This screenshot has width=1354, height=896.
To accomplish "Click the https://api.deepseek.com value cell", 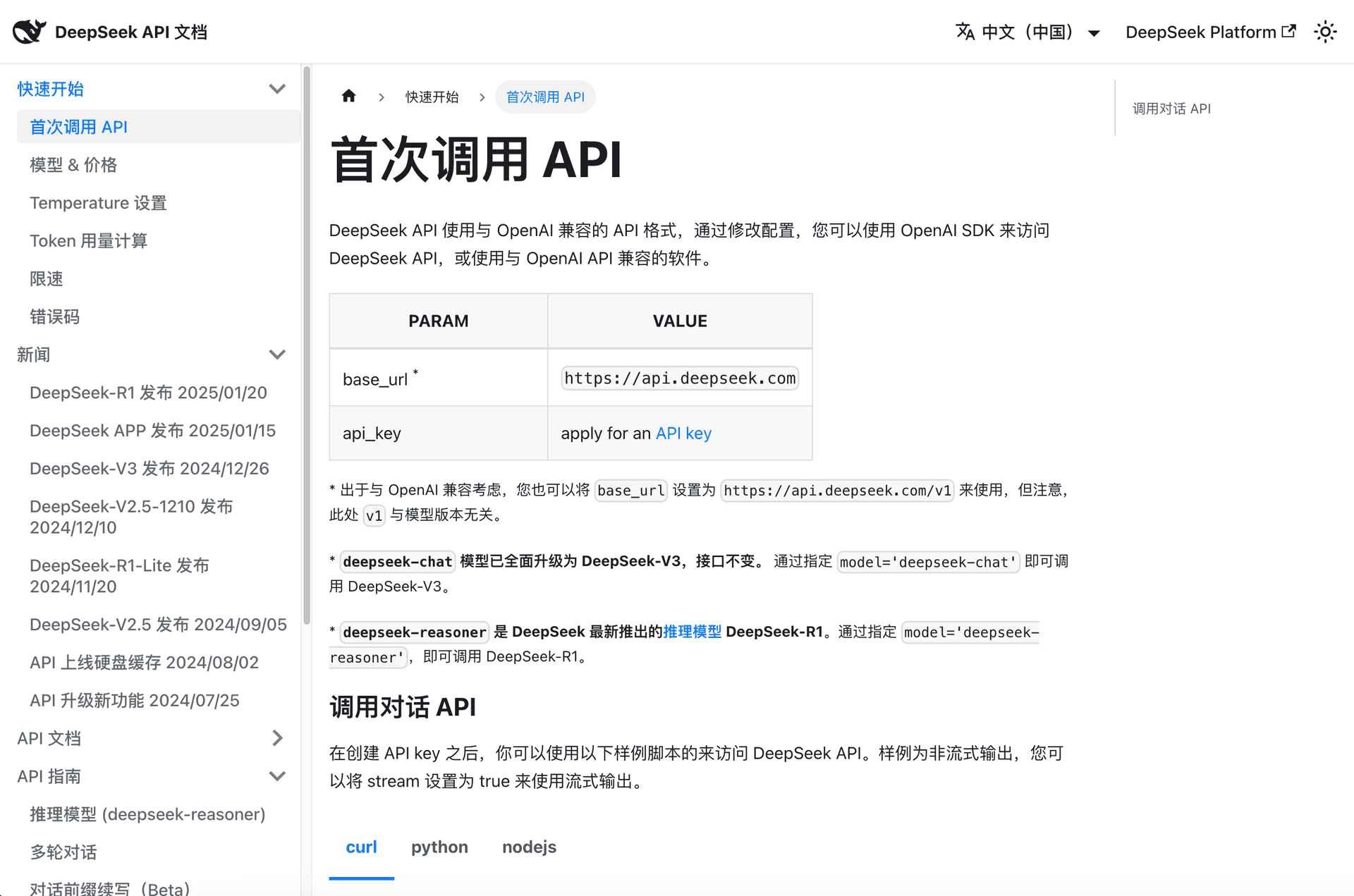I will [x=680, y=378].
